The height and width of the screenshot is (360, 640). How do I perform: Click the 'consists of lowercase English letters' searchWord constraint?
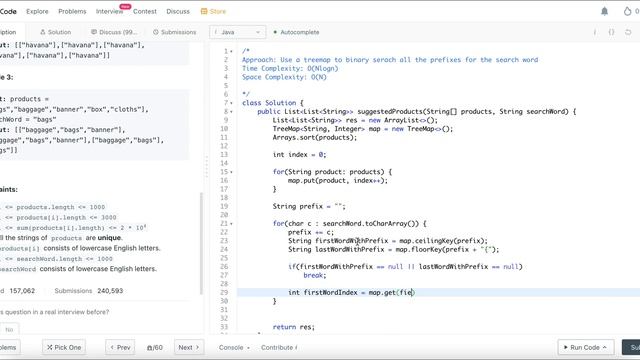tap(98, 269)
